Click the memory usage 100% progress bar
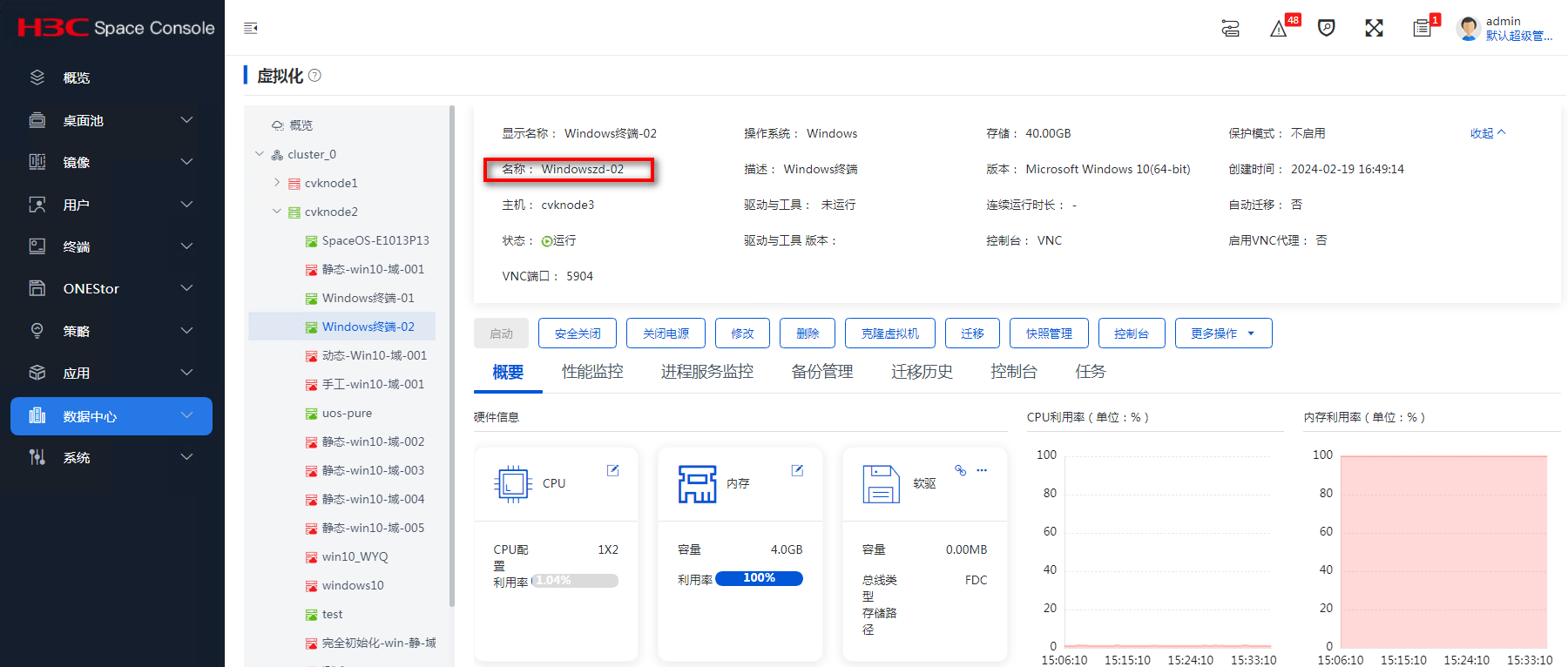Screen dimensions: 1568x667 pos(759,578)
